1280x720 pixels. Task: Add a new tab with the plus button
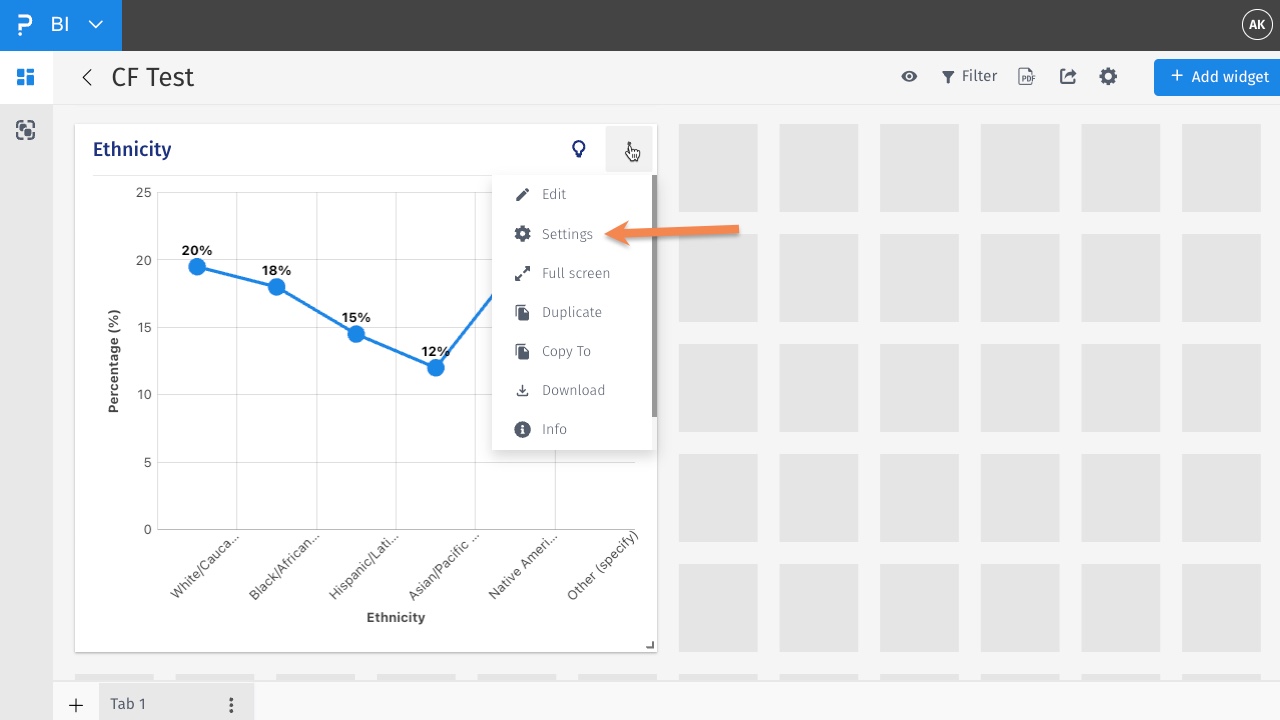pyautogui.click(x=76, y=705)
